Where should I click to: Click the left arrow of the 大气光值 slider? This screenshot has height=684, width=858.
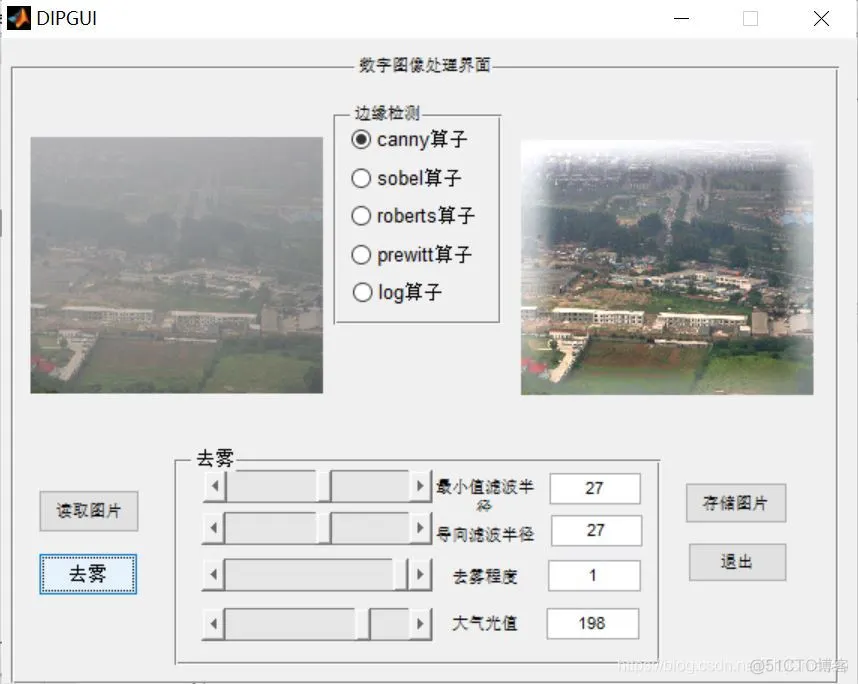213,623
